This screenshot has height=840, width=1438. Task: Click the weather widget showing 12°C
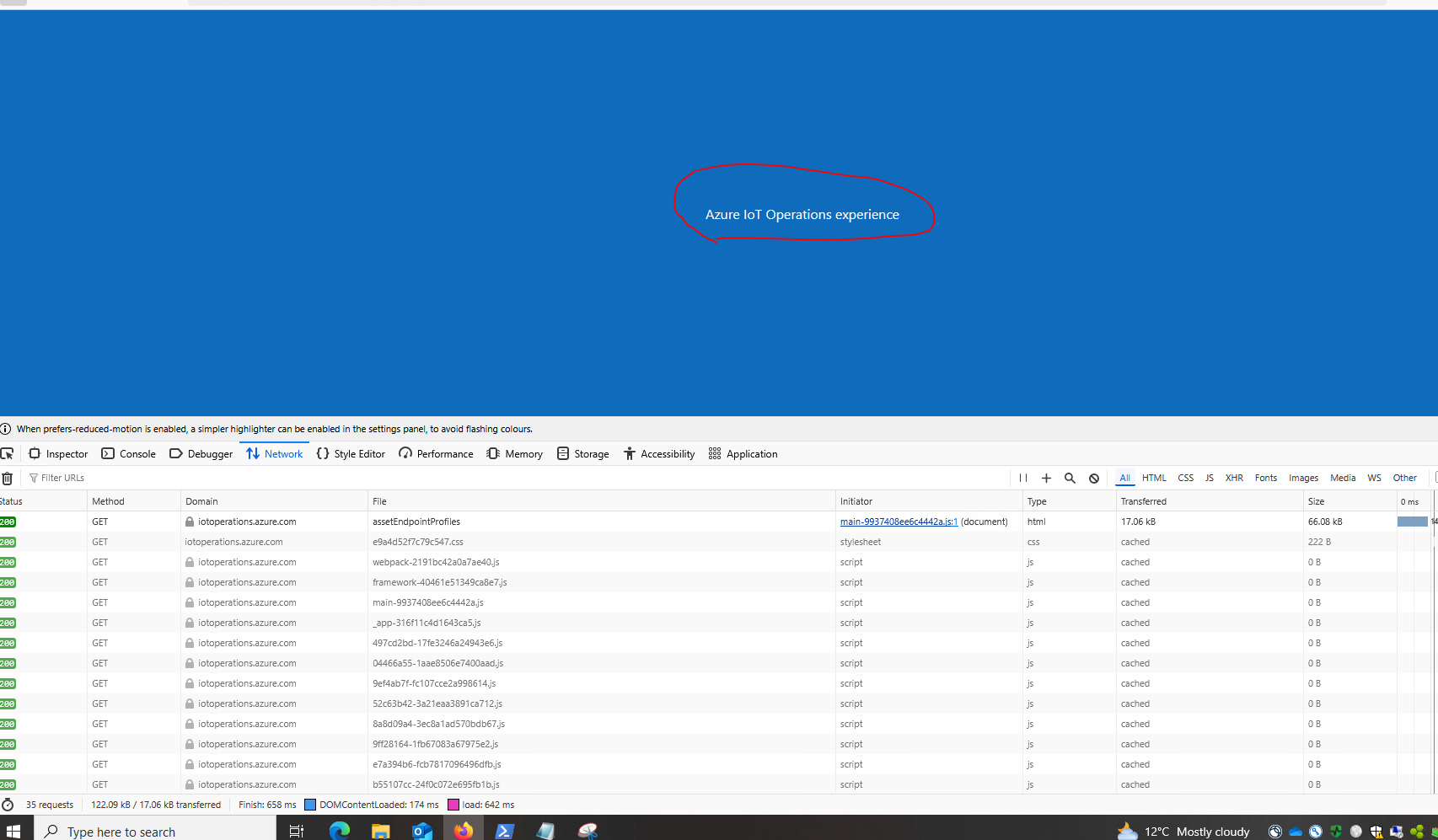pos(1183,832)
